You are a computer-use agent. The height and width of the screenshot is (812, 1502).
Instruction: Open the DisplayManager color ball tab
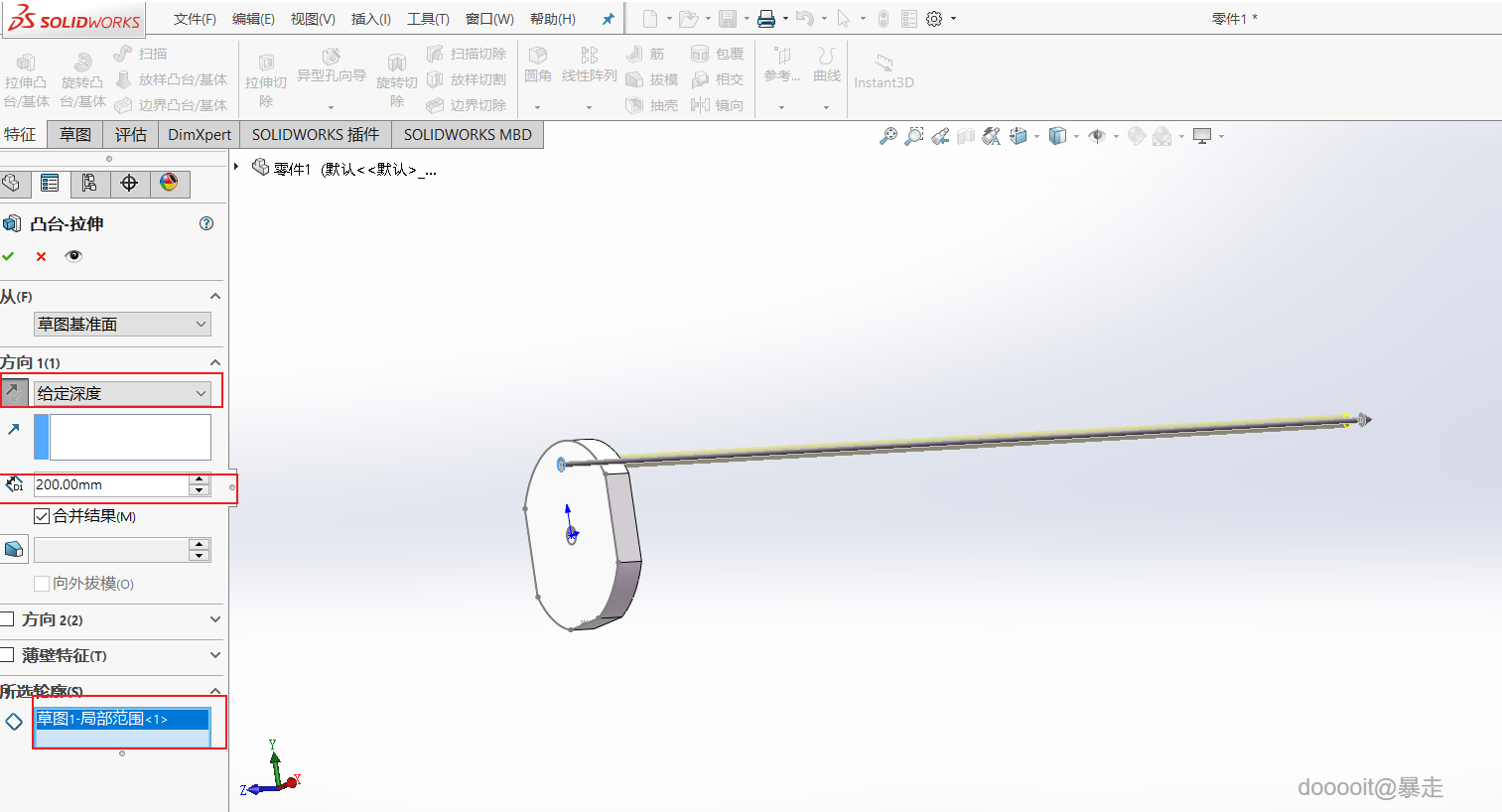click(169, 183)
